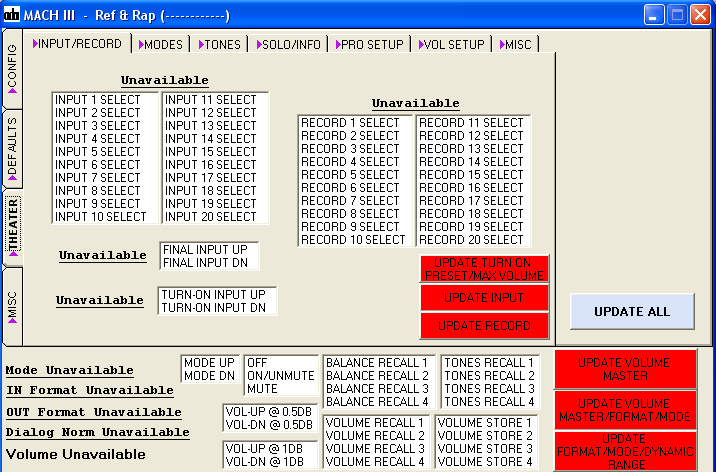Select the THEATER vertical side tab
The width and height of the screenshot is (716, 472).
pos(13,226)
